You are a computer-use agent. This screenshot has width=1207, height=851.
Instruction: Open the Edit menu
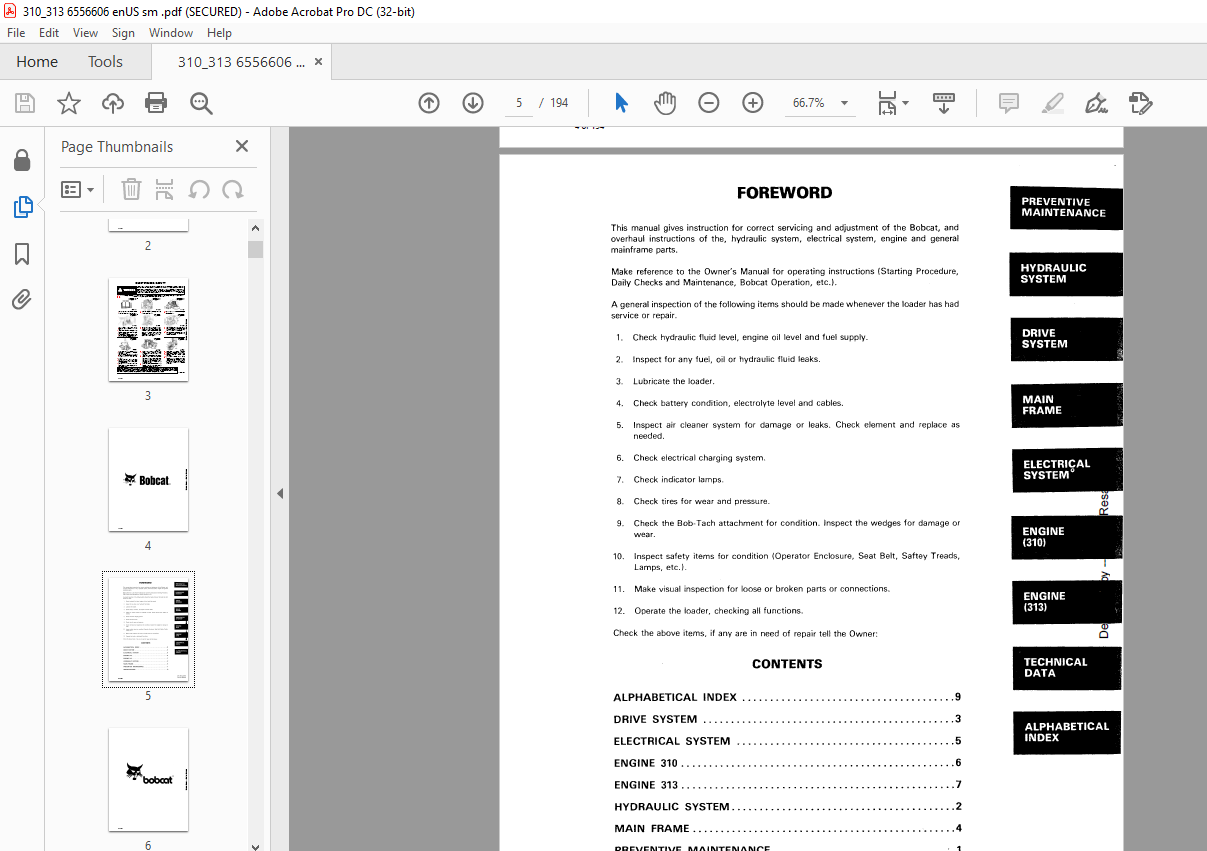pyautogui.click(x=49, y=33)
